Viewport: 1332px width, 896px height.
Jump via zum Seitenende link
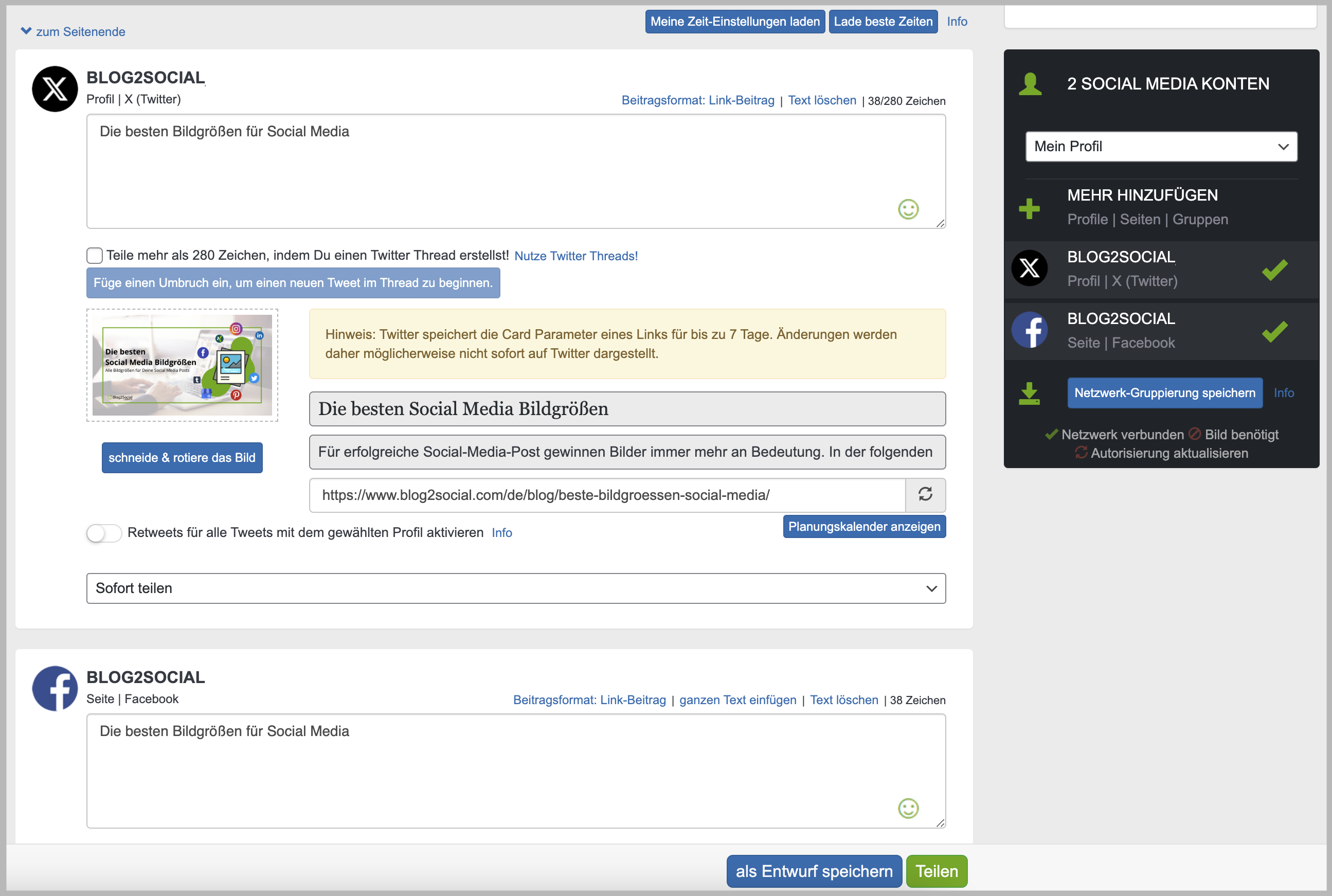[x=81, y=31]
